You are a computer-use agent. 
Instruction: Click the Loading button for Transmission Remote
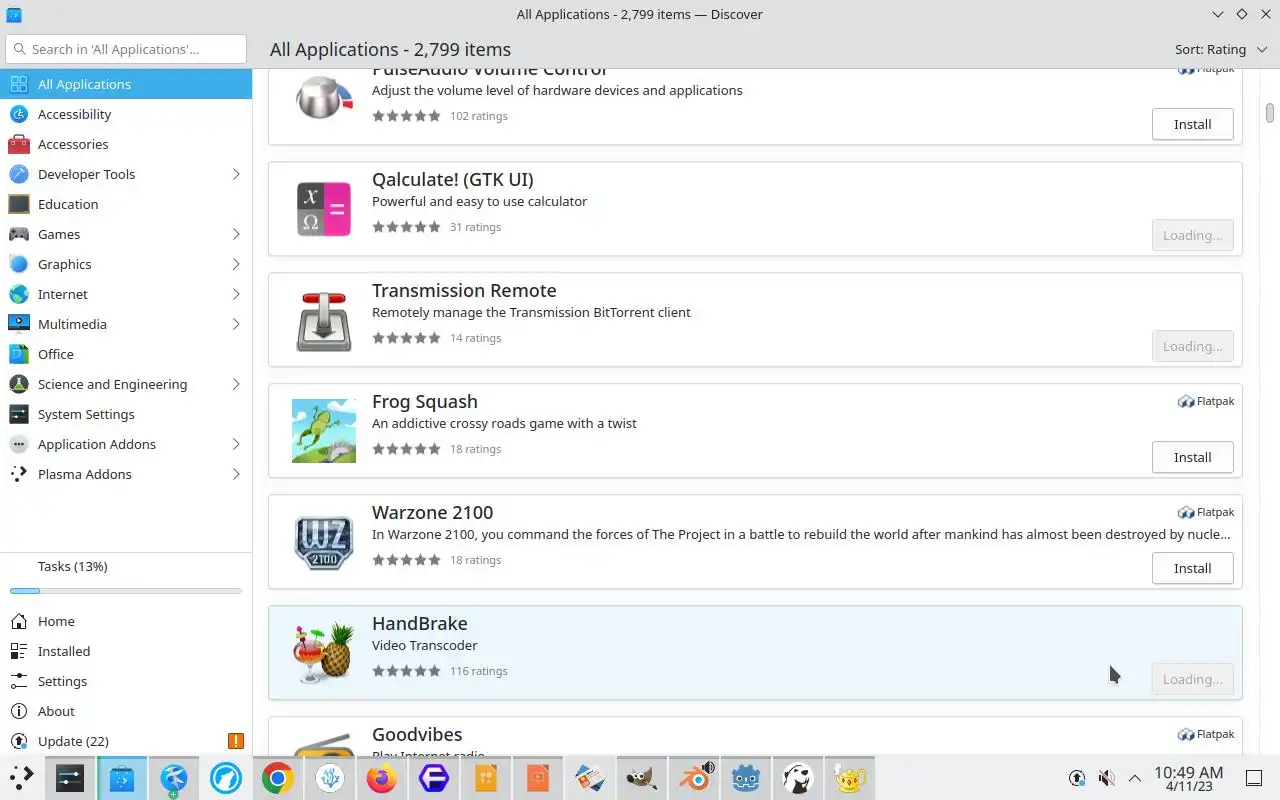1192,346
